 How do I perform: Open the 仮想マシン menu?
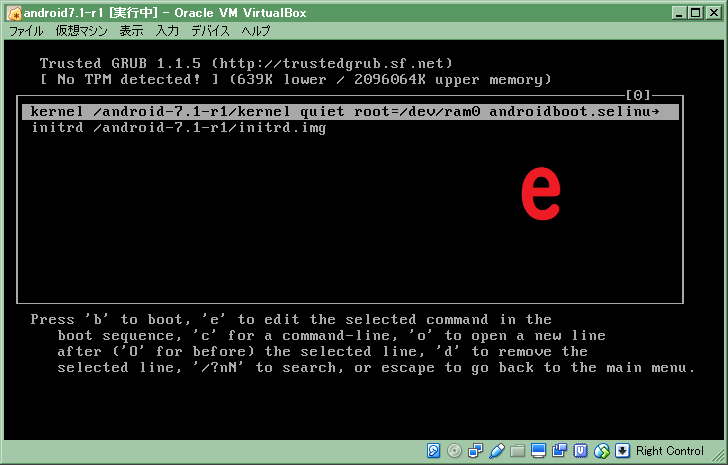click(x=81, y=31)
